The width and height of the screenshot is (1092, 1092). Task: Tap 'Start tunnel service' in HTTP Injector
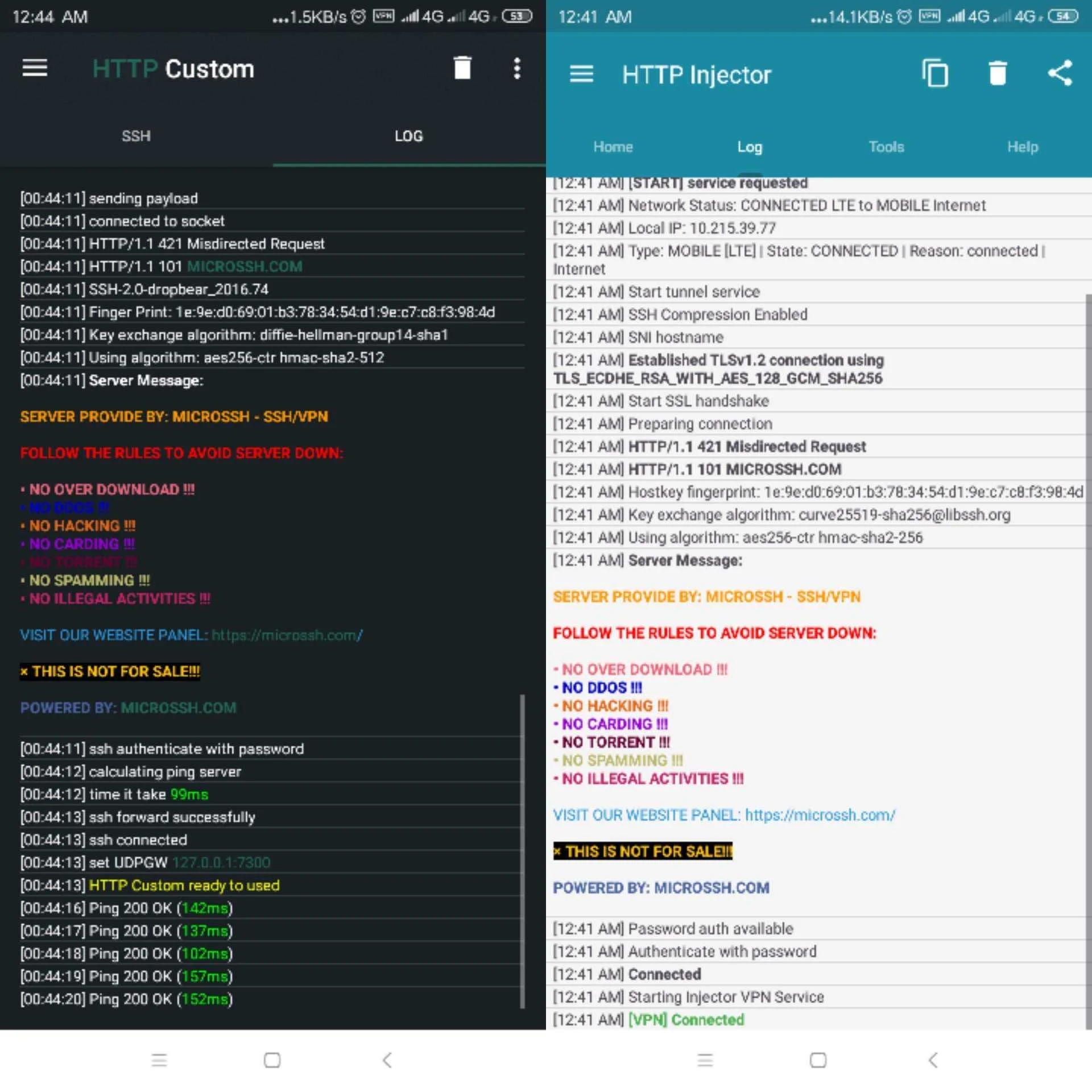[656, 292]
